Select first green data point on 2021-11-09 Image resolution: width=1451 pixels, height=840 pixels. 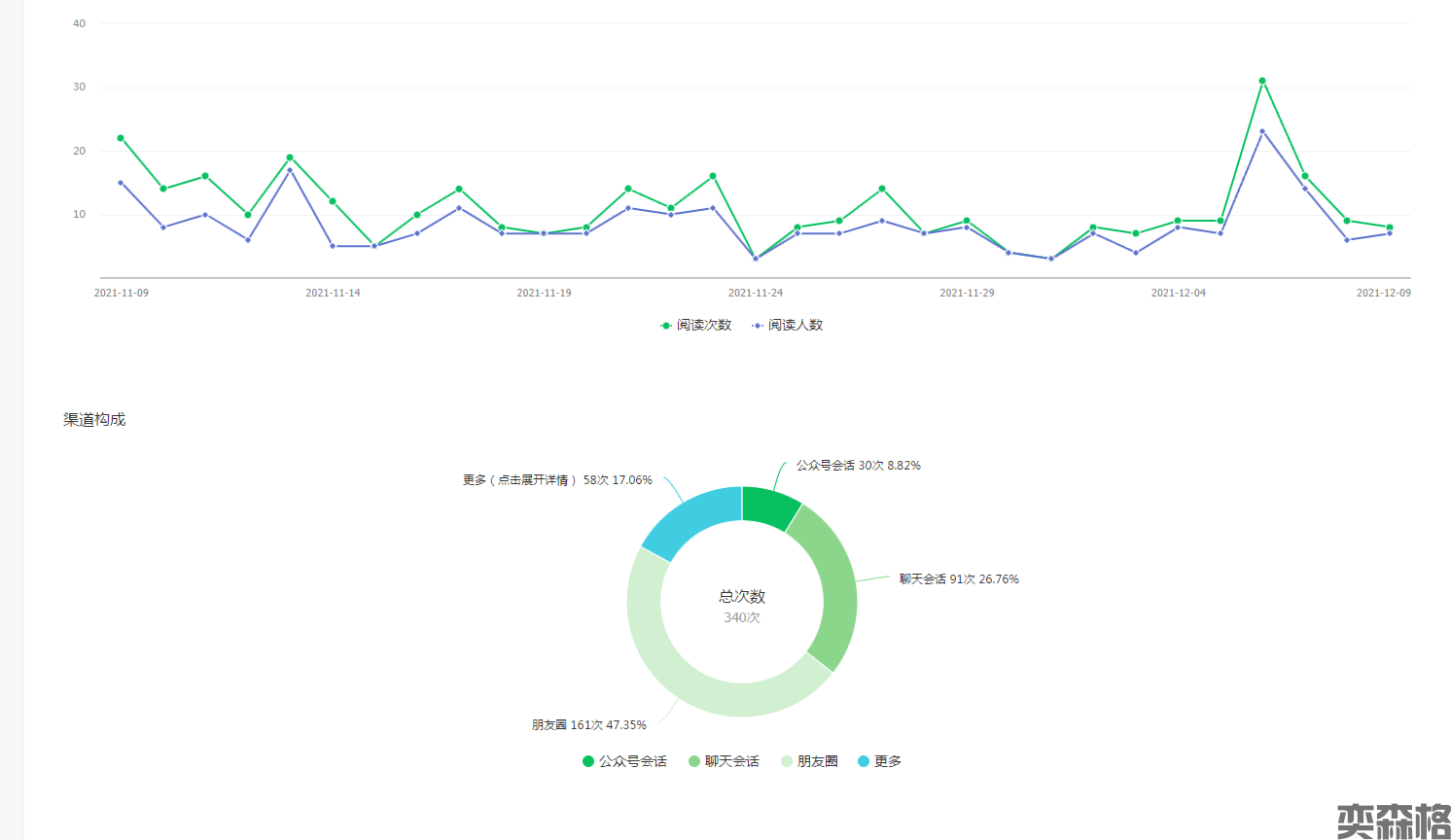(121, 138)
